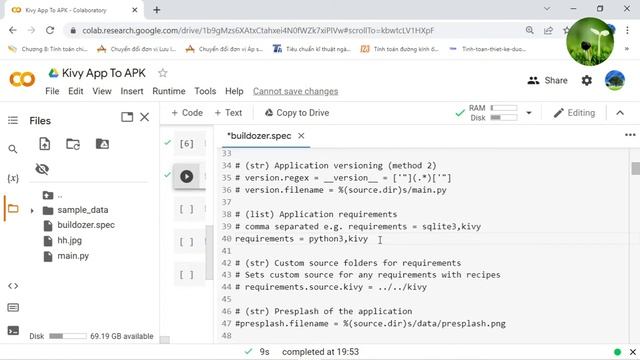The image size is (640, 360).
Task: Open the table of contents sidebar icon
Action: point(13,120)
